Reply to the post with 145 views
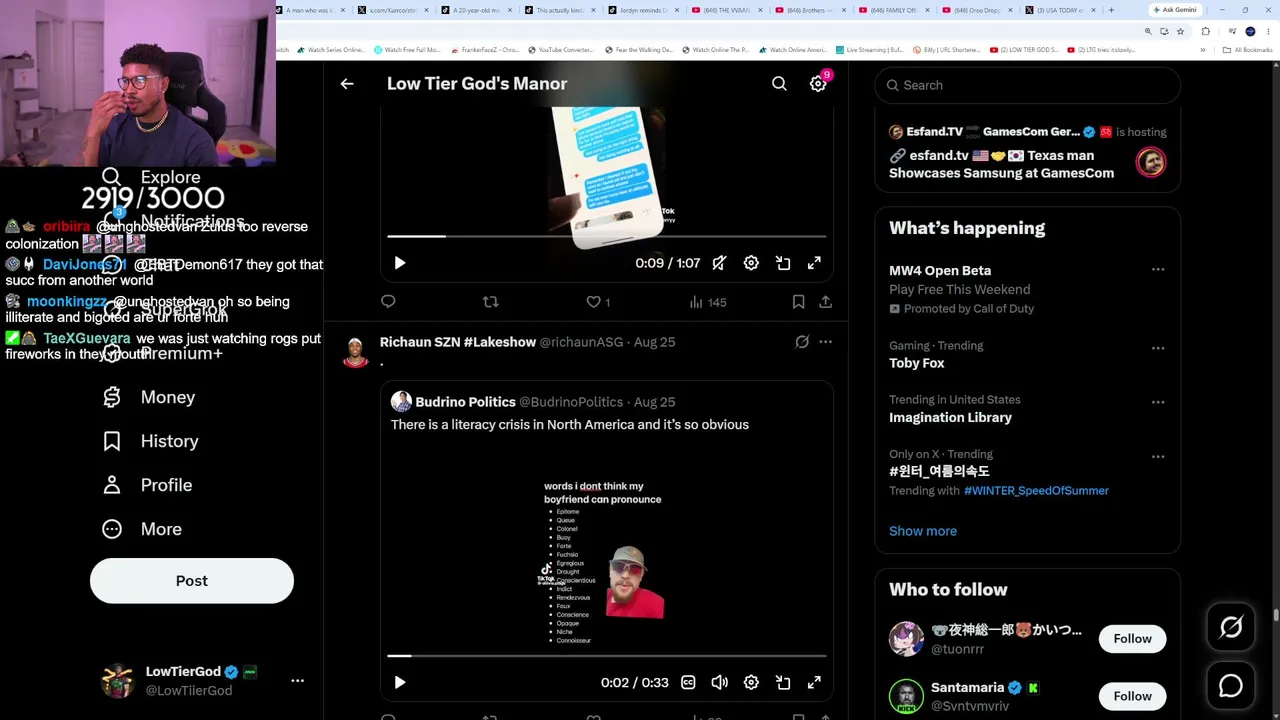The width and height of the screenshot is (1280, 720). pyautogui.click(x=388, y=302)
